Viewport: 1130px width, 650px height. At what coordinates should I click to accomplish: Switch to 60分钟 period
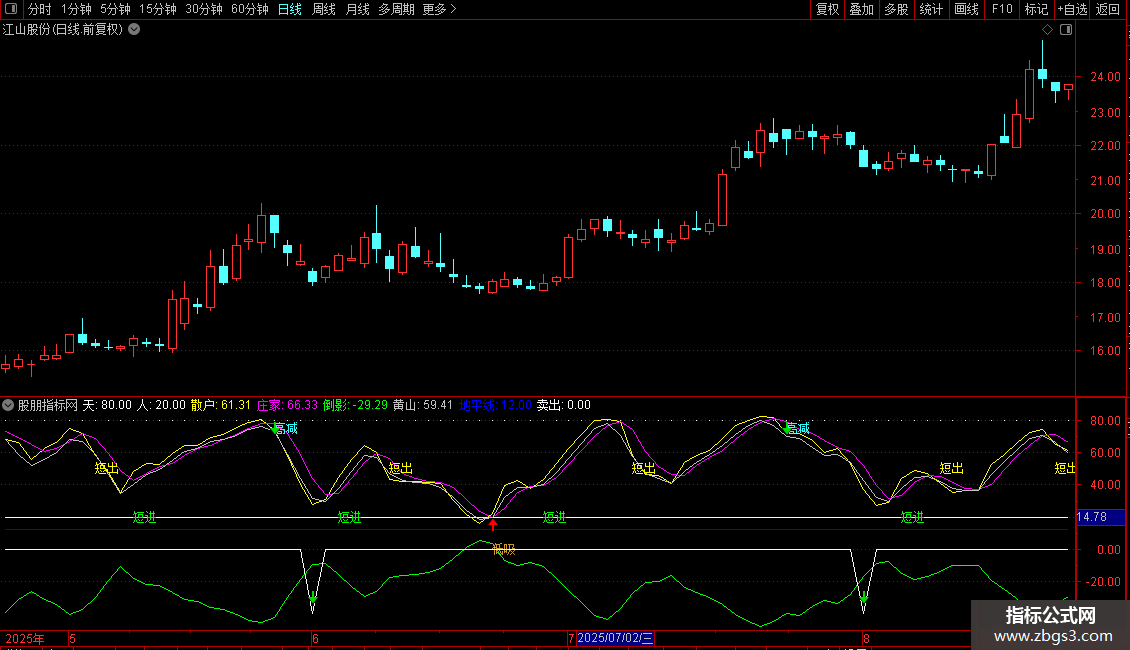[x=249, y=10]
